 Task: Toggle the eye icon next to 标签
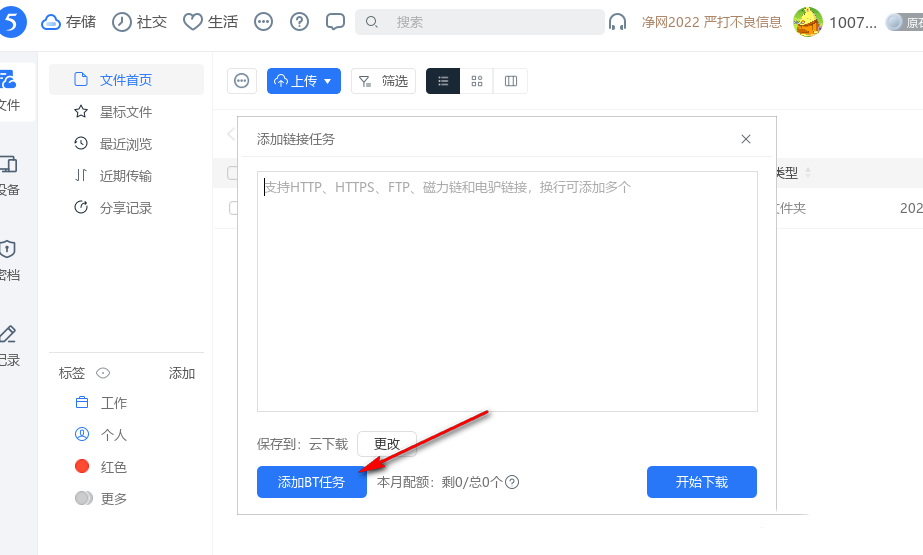[x=103, y=373]
